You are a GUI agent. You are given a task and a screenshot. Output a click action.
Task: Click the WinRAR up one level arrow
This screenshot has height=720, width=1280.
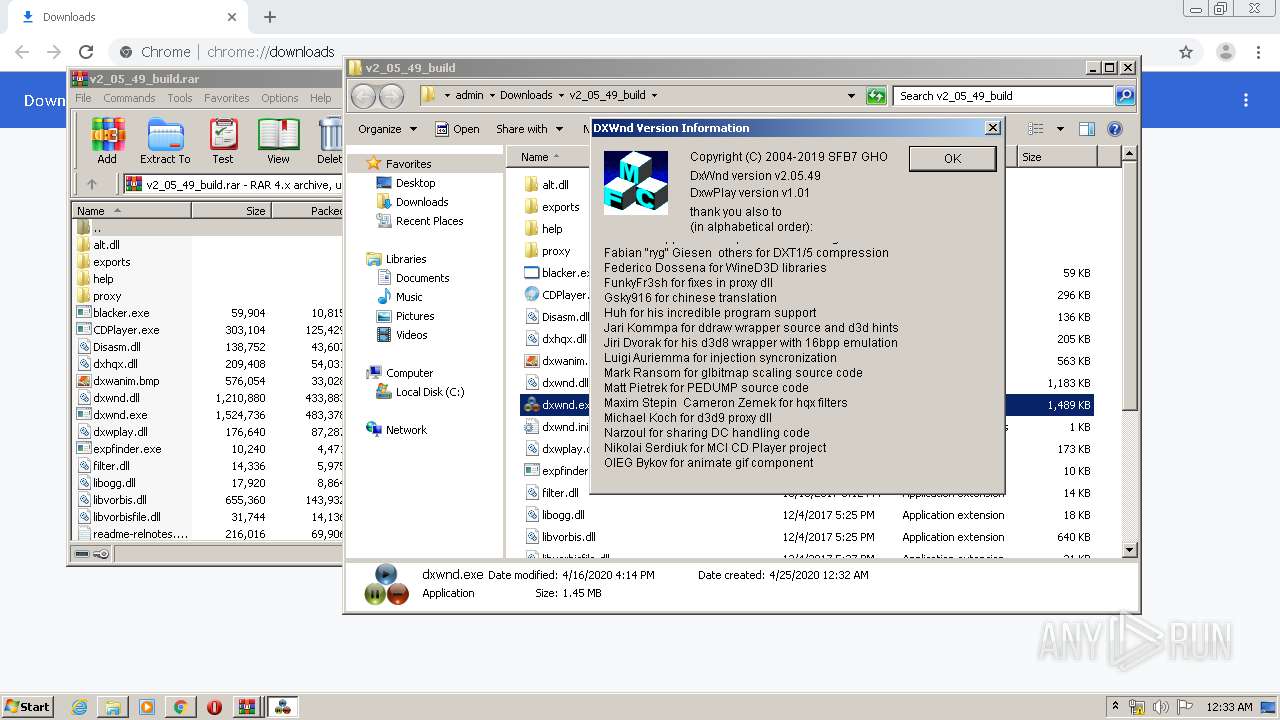coord(92,184)
